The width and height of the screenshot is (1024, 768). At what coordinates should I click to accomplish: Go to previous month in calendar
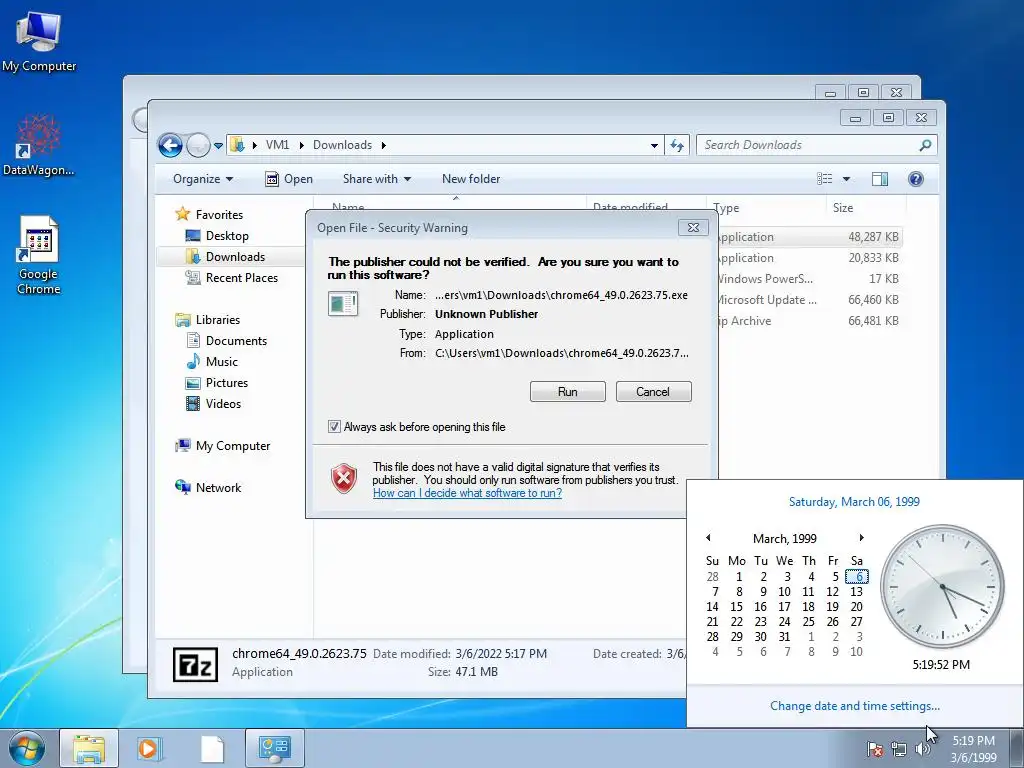click(x=708, y=538)
